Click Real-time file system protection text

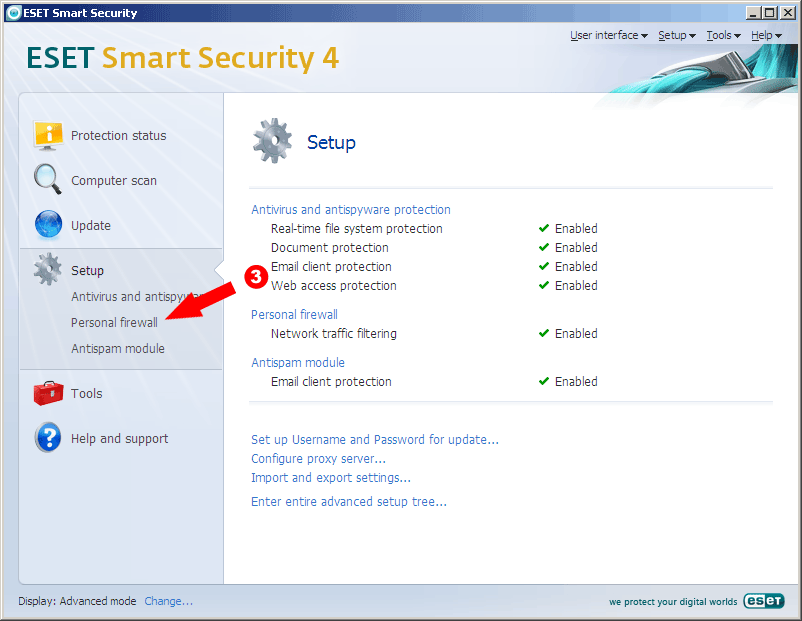click(x=357, y=229)
